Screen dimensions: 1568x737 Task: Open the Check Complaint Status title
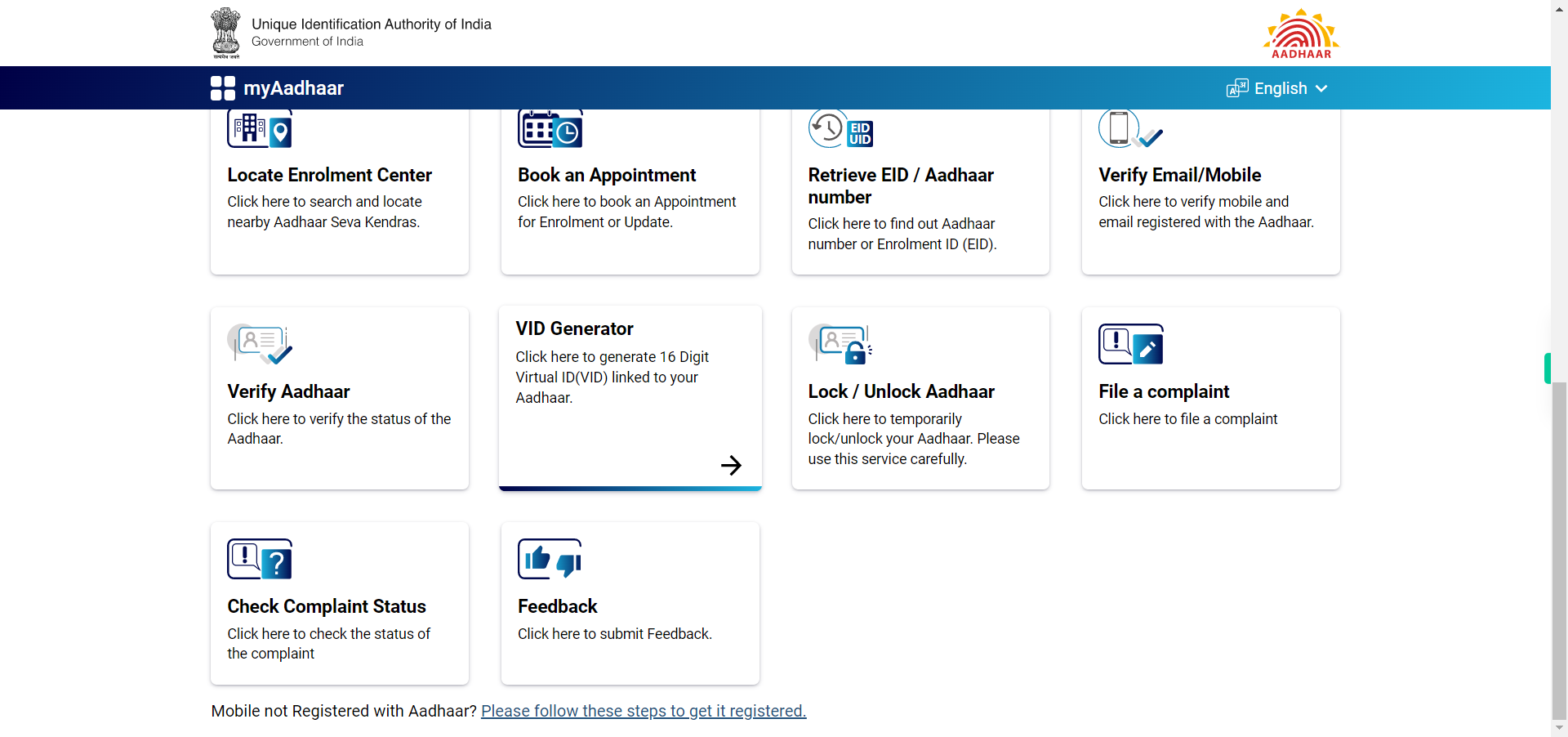point(327,606)
